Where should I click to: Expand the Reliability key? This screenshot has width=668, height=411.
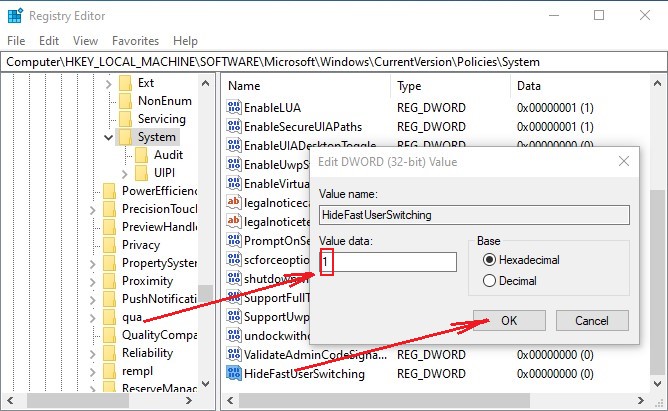(92, 354)
